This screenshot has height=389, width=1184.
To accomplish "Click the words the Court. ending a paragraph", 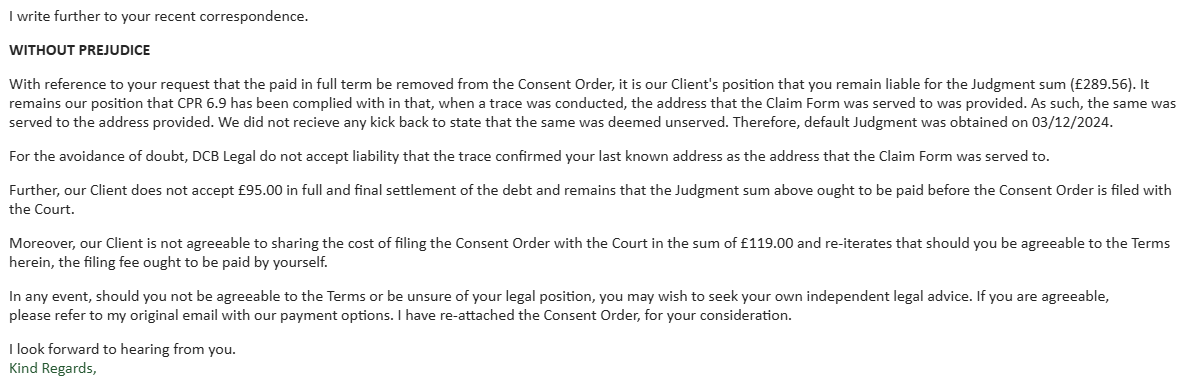I will pyautogui.click(x=42, y=209).
